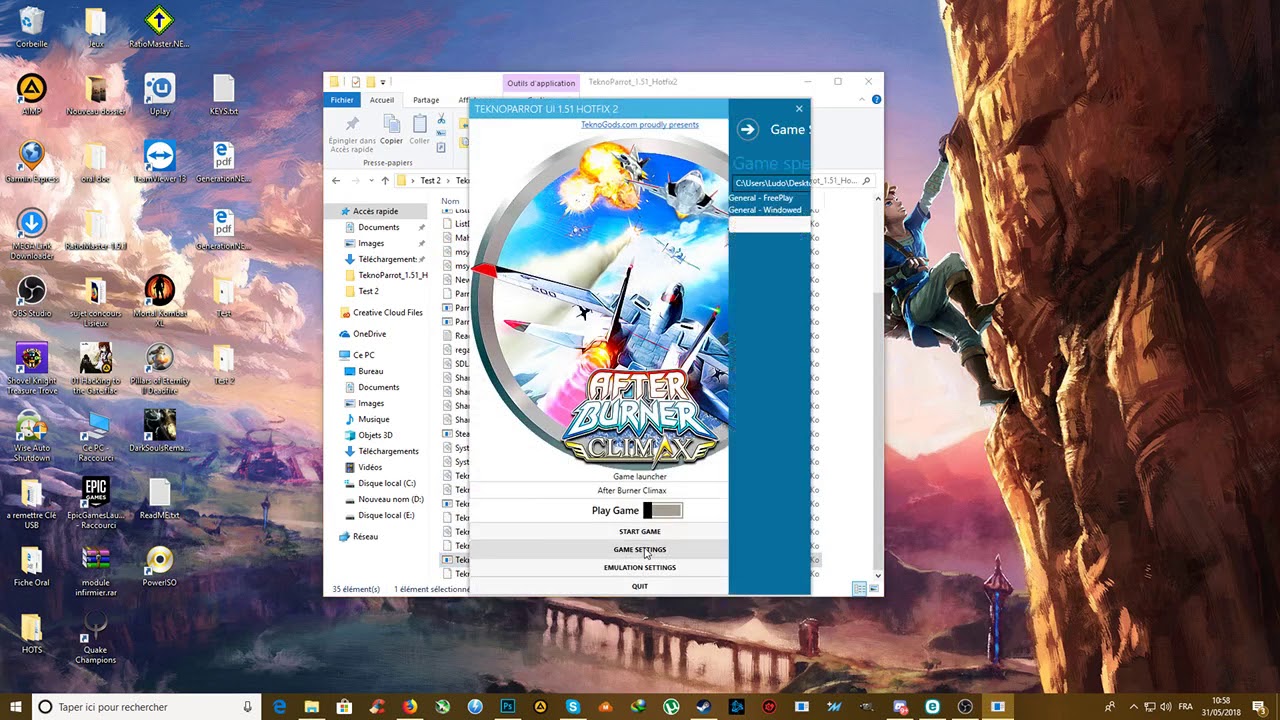The height and width of the screenshot is (720, 1280).
Task: Select Nouveau nom (D:) in the tree
Action: pyautogui.click(x=390, y=499)
